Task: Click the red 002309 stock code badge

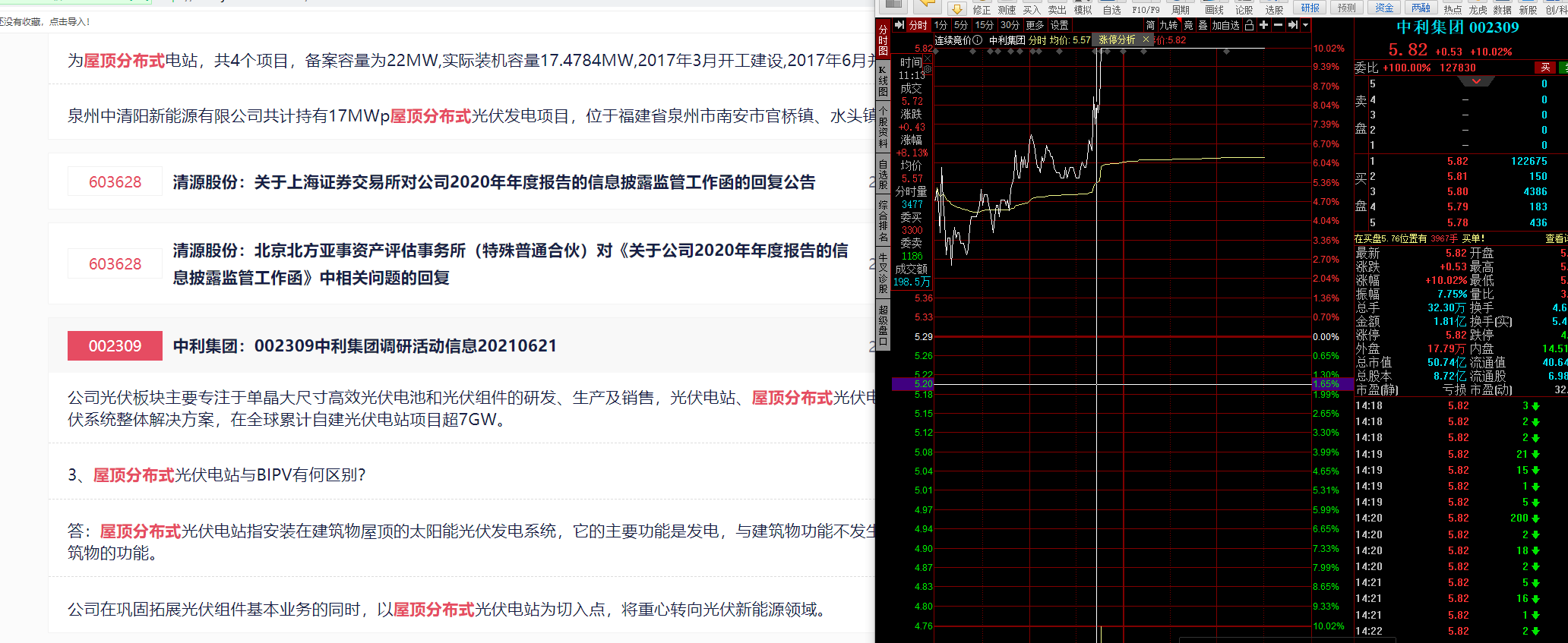Action: coord(115,346)
